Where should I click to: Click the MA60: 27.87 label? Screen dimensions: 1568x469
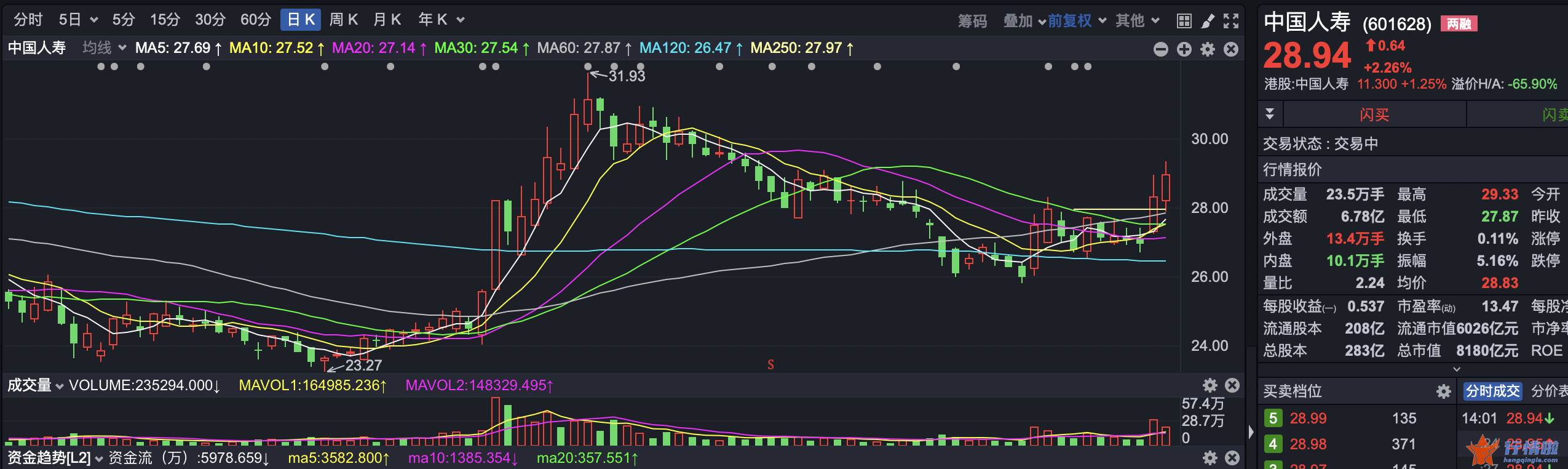click(584, 48)
